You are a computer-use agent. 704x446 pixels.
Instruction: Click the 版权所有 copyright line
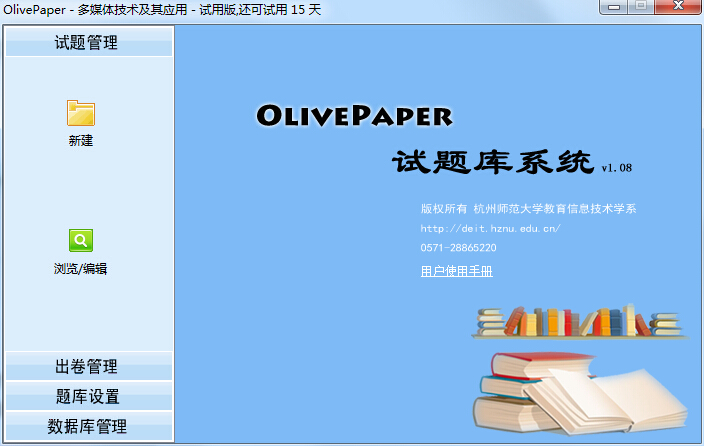point(528,208)
